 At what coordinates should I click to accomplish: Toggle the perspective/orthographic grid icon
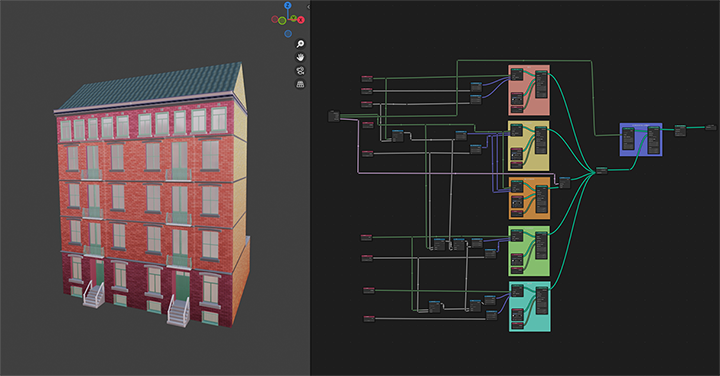click(x=300, y=84)
